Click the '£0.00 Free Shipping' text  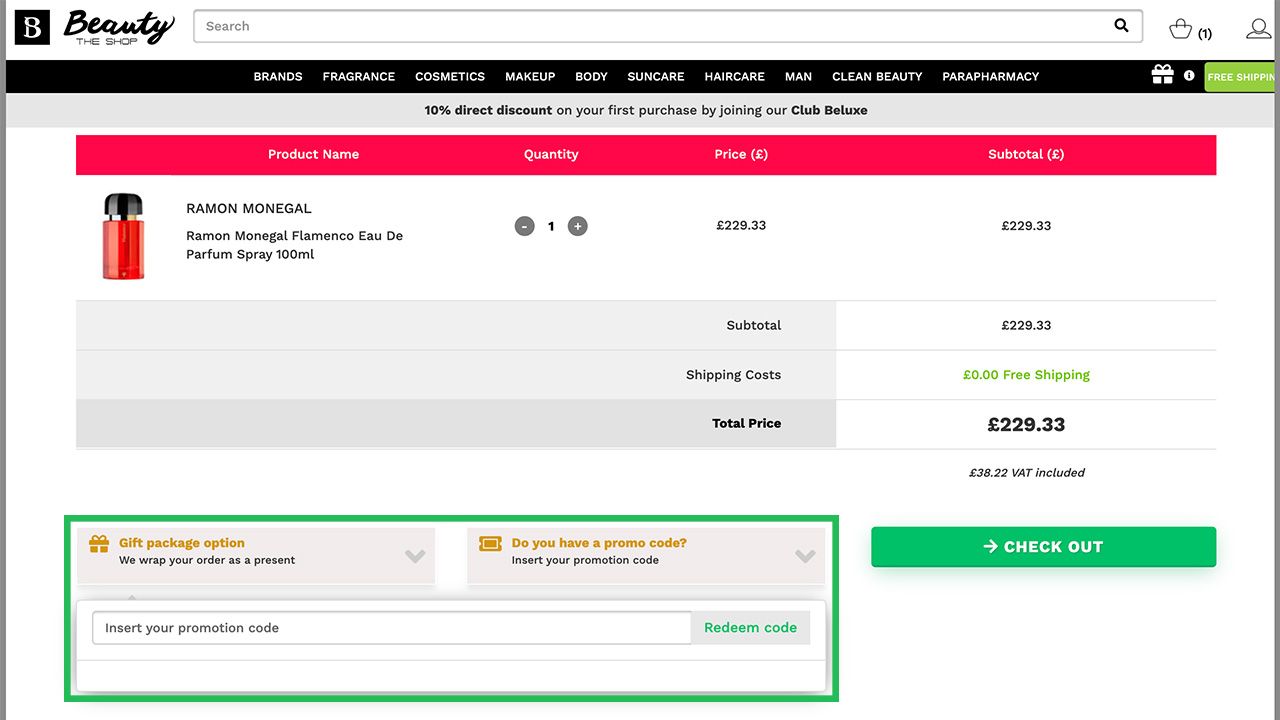[x=1026, y=375]
